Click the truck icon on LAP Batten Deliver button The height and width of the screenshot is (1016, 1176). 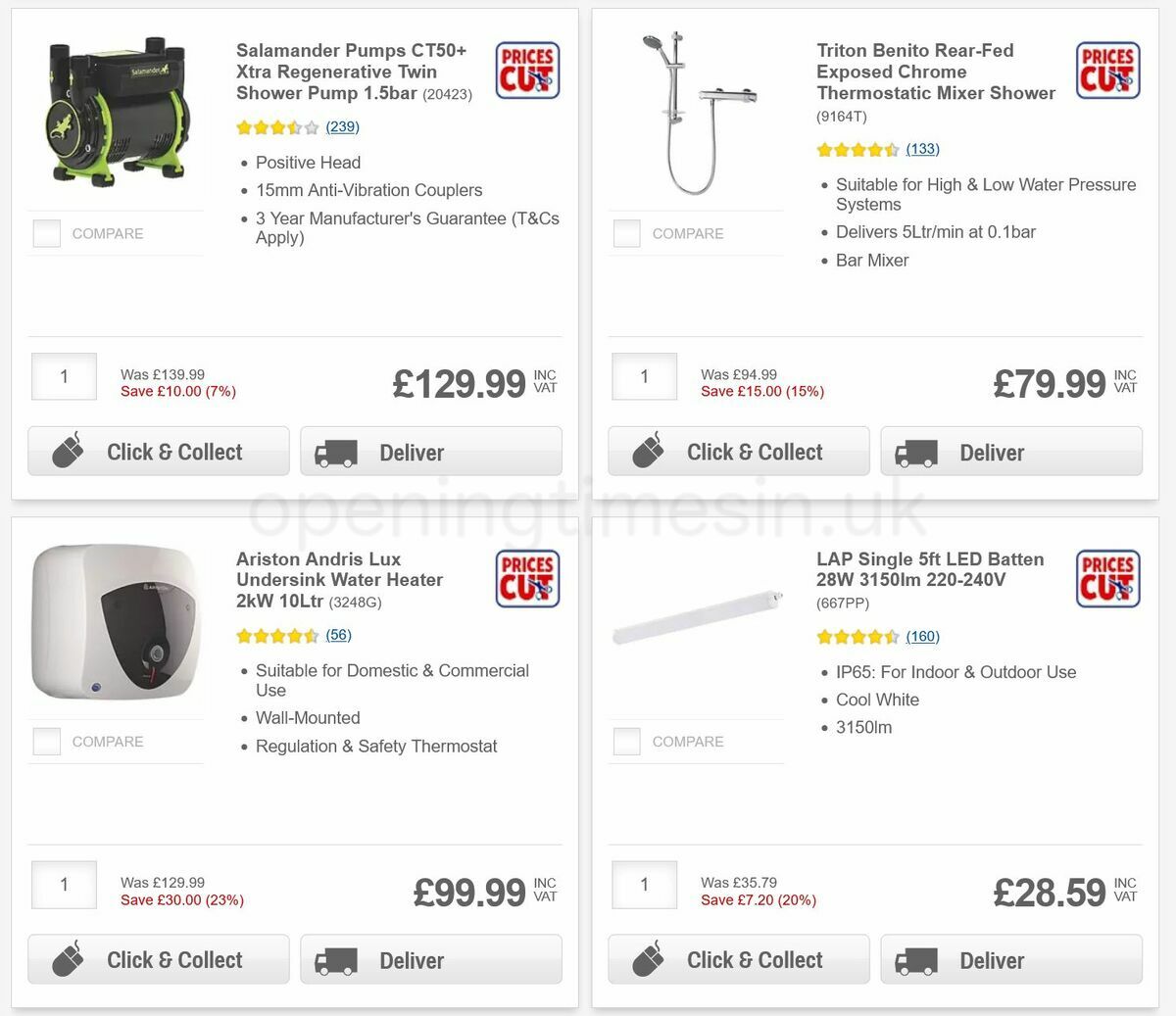pyautogui.click(x=916, y=960)
